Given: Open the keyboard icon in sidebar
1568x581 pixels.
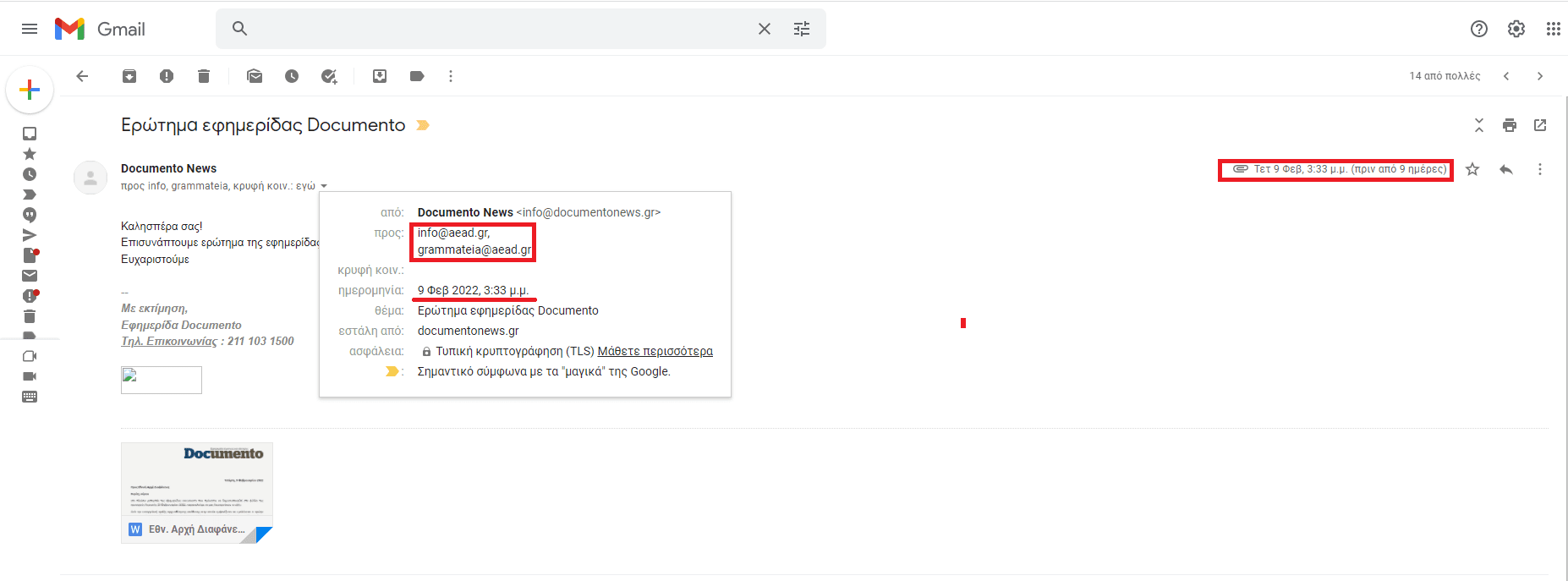Looking at the screenshot, I should (30, 397).
